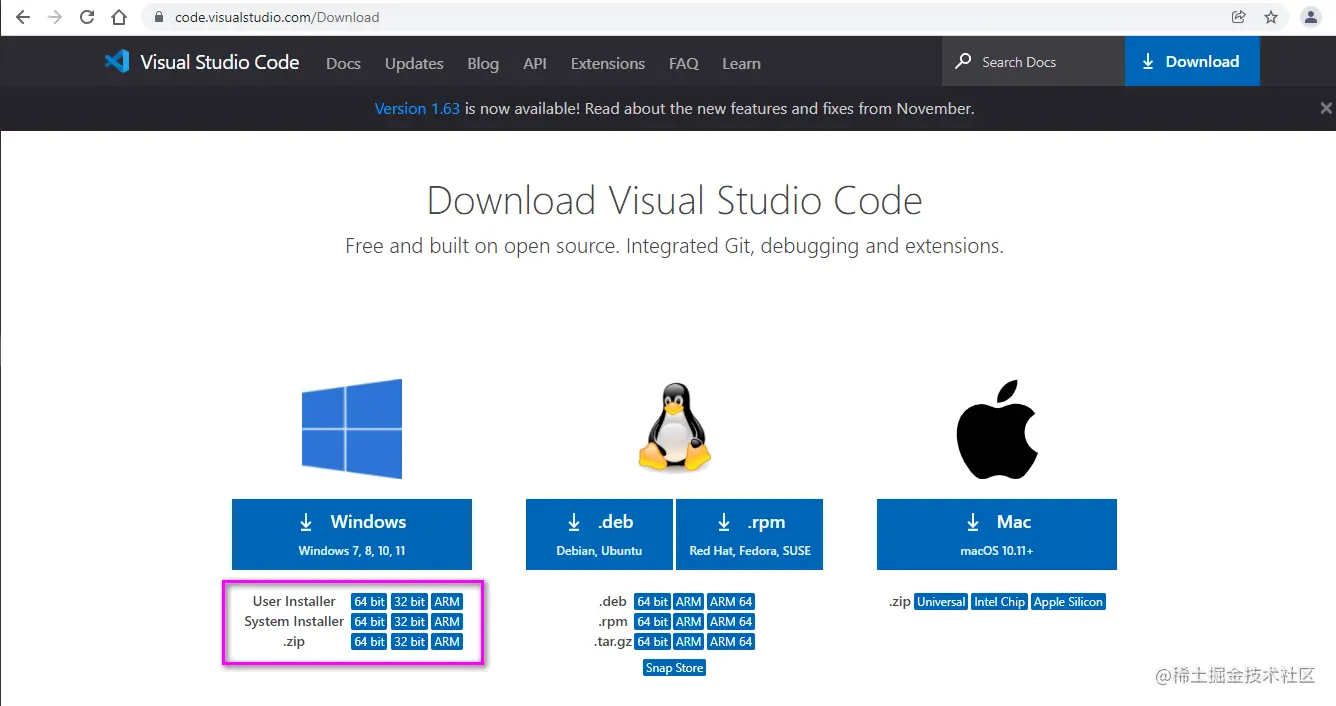1336x706 pixels.
Task: Download Linux .deb ARM 64
Action: coord(731,602)
